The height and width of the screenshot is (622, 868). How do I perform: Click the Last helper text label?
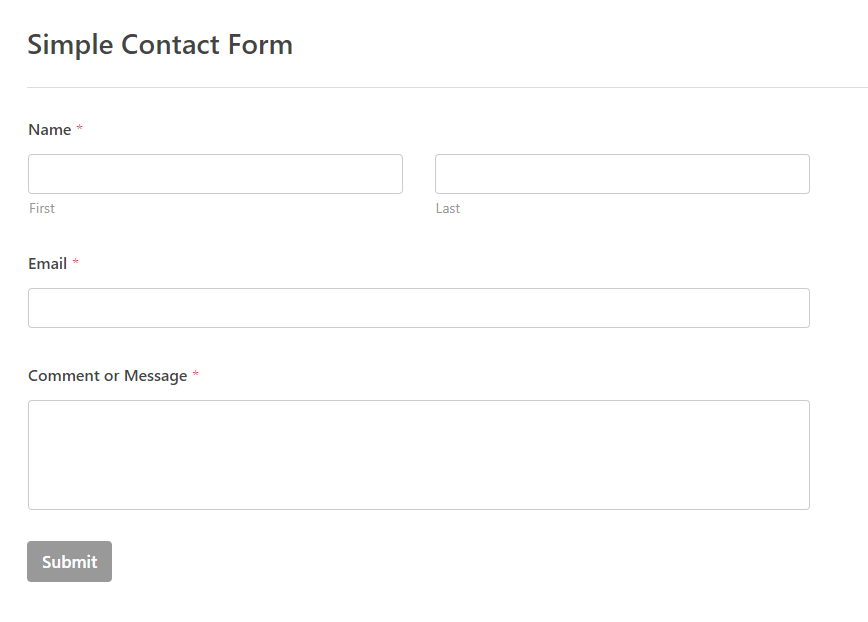point(448,208)
